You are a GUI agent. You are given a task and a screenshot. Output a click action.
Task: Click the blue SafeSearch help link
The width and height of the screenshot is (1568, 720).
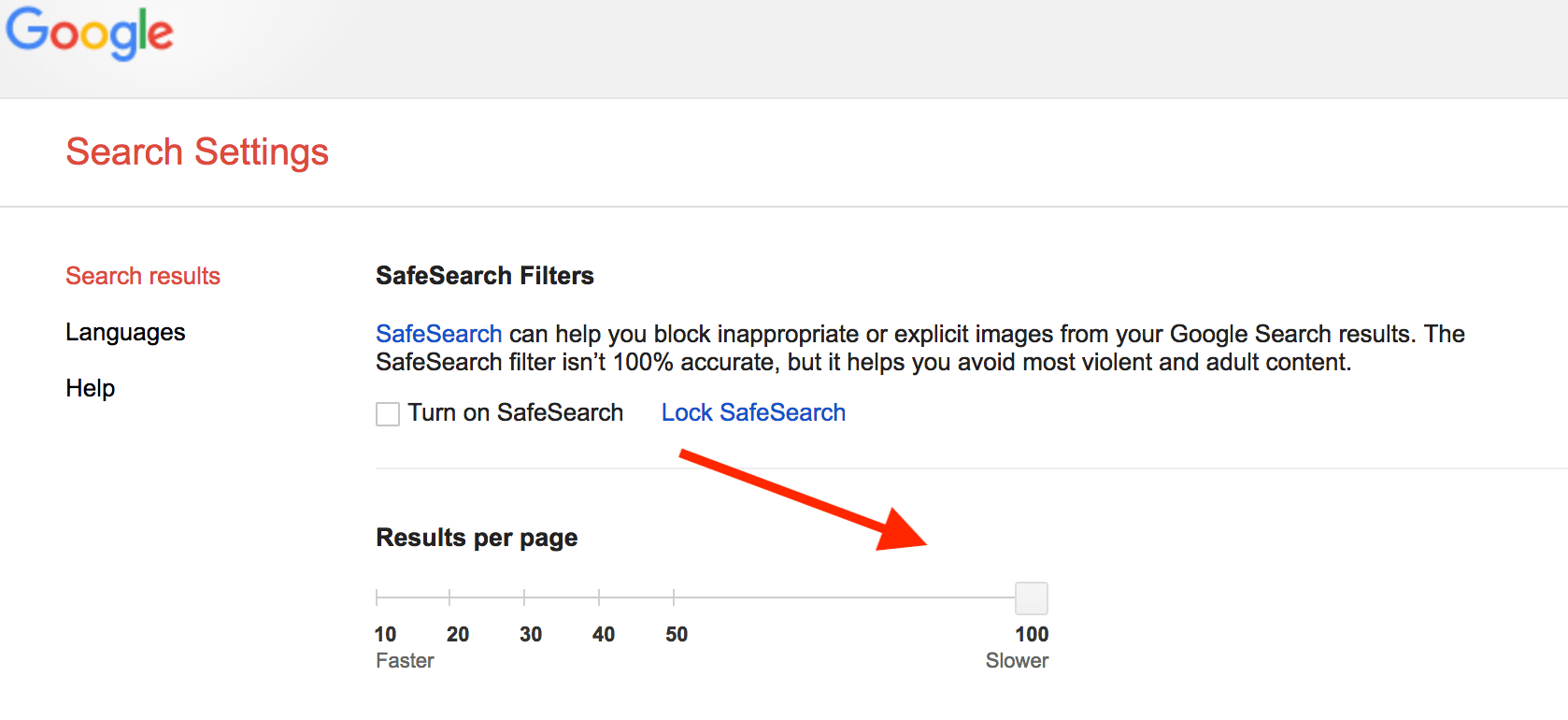point(438,334)
